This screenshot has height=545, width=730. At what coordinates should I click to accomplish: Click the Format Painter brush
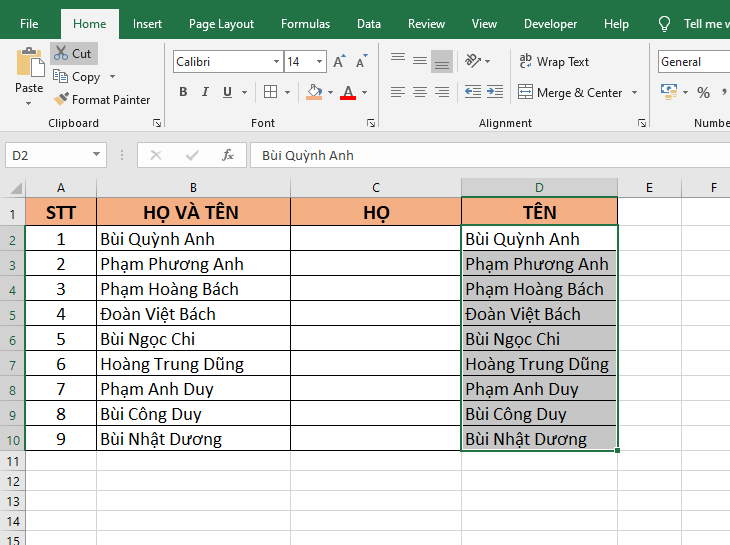pyautogui.click(x=61, y=99)
